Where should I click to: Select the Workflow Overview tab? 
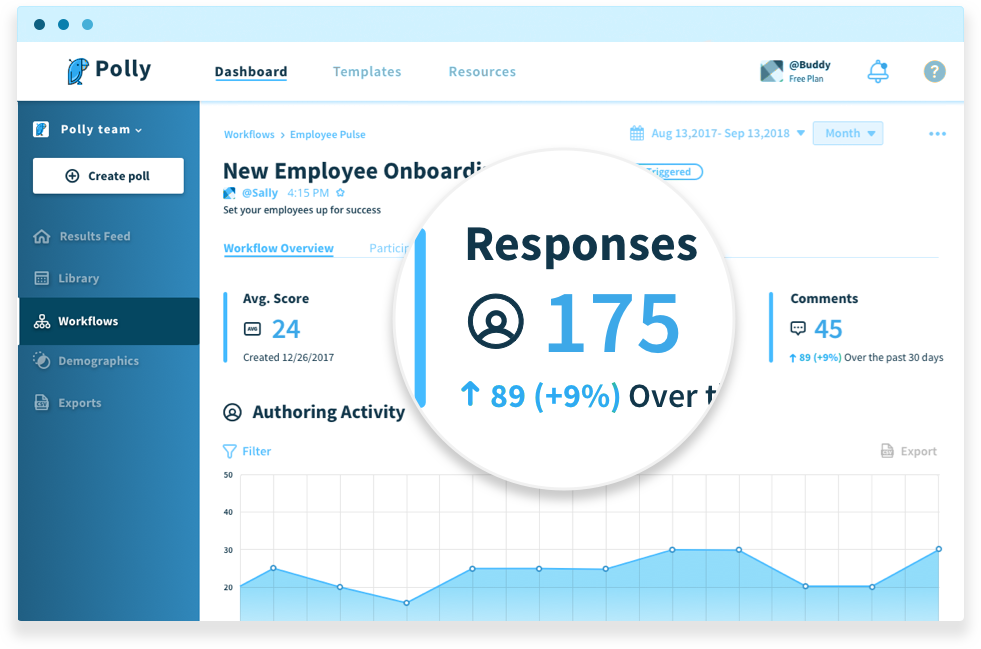click(278, 248)
